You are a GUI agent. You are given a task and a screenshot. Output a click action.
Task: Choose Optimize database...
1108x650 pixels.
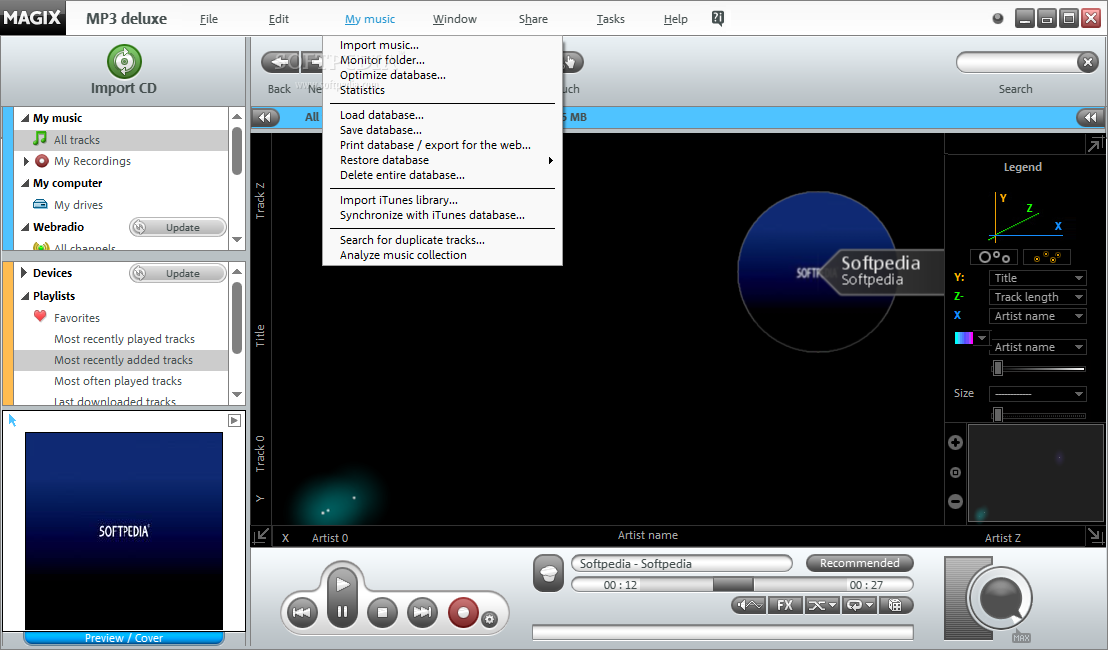(393, 75)
